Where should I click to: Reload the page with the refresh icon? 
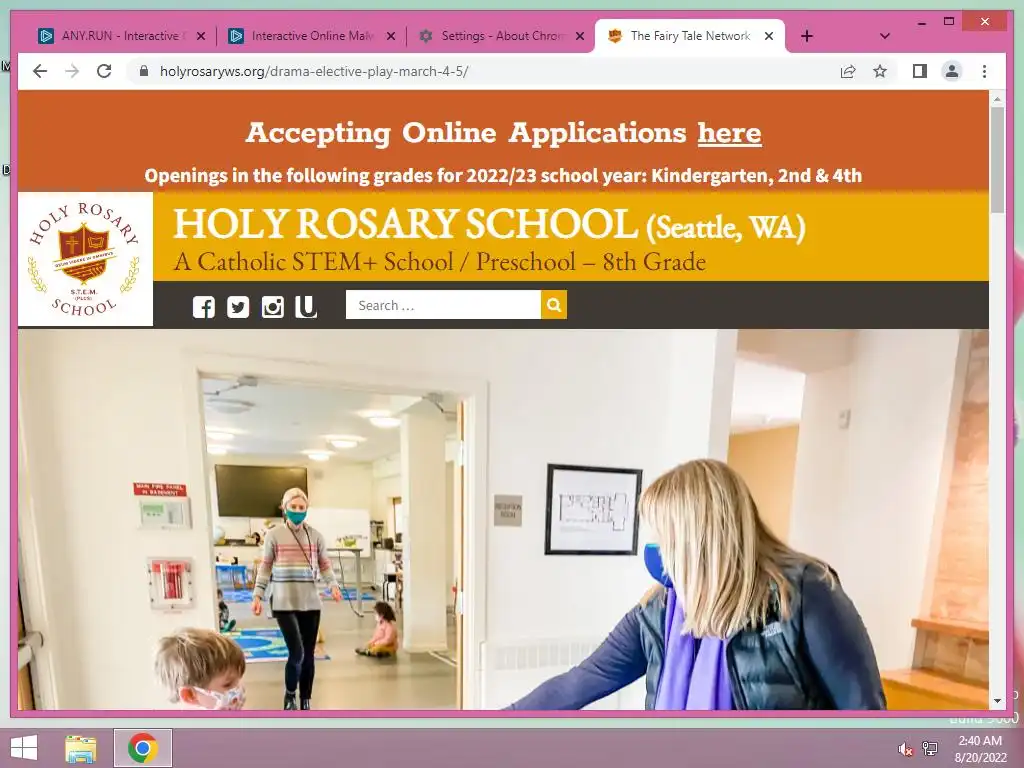pyautogui.click(x=104, y=71)
